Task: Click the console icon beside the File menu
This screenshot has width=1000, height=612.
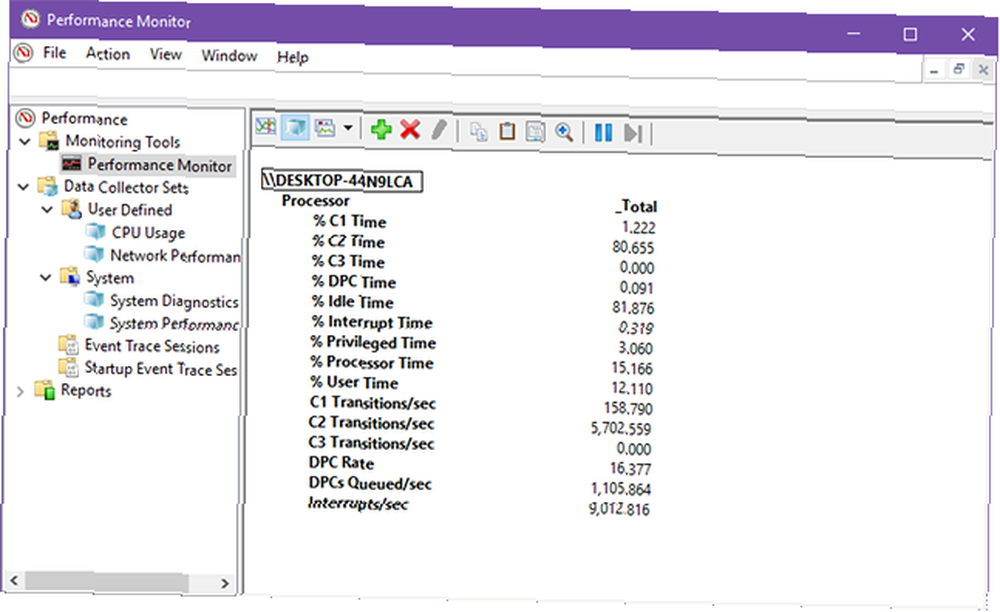Action: point(24,52)
